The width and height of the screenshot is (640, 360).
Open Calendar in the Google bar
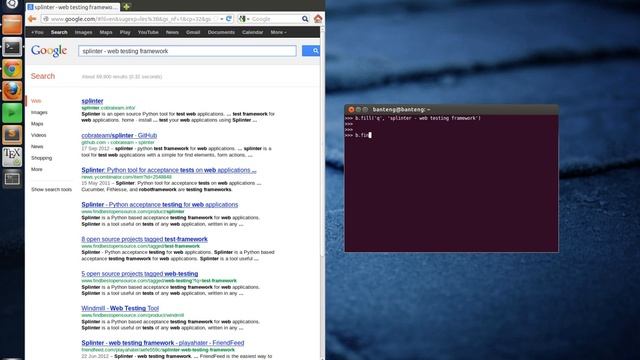point(252,32)
